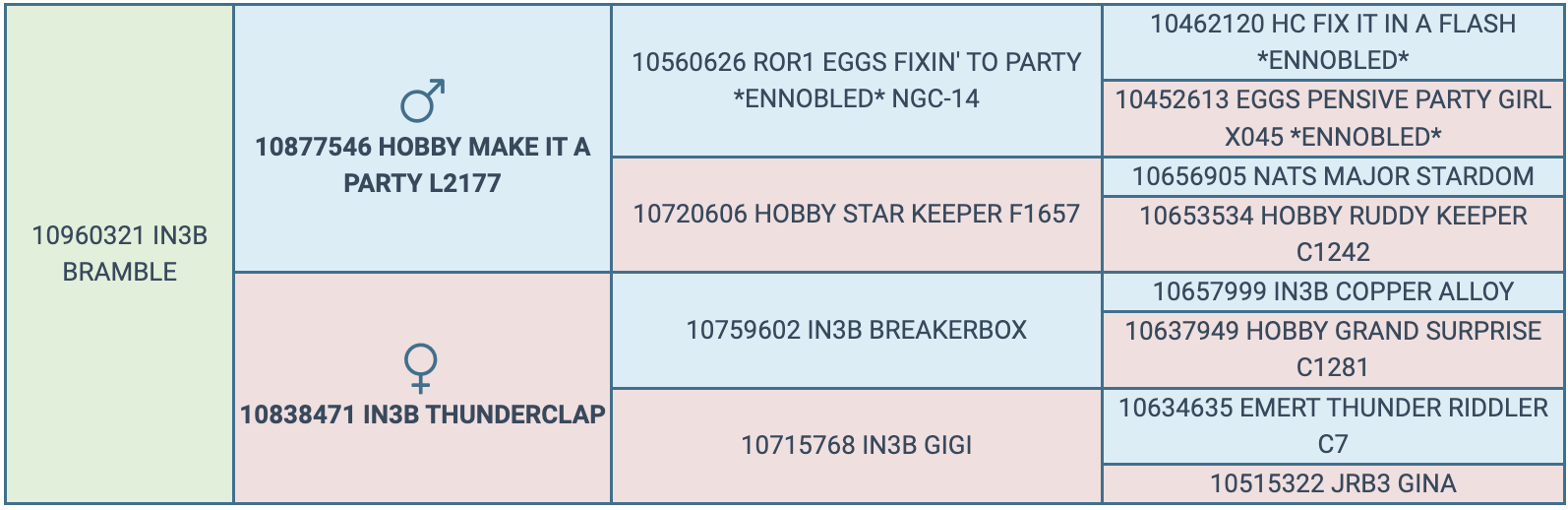
Task: Click the "X045 *ENNOBLED*" text line
Action: pyautogui.click(x=1333, y=137)
